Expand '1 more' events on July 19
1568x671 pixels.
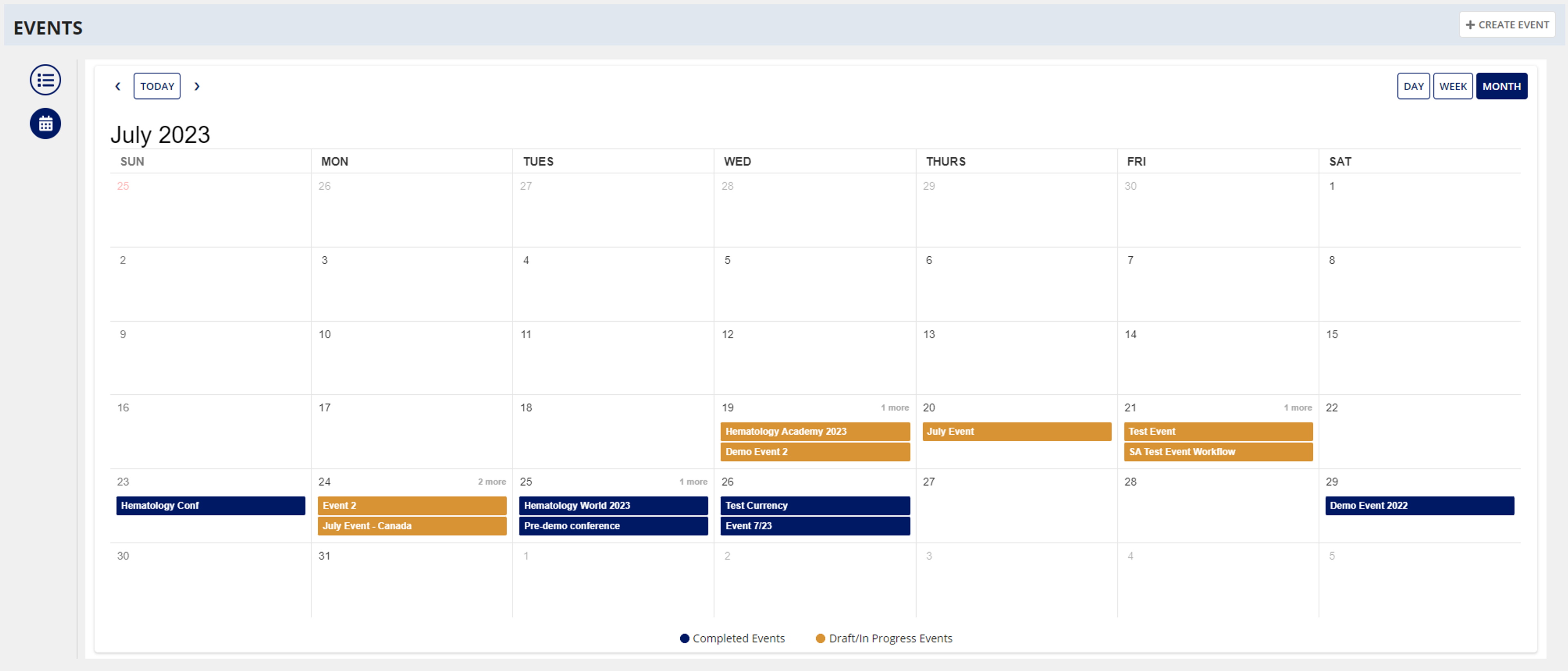pos(894,408)
